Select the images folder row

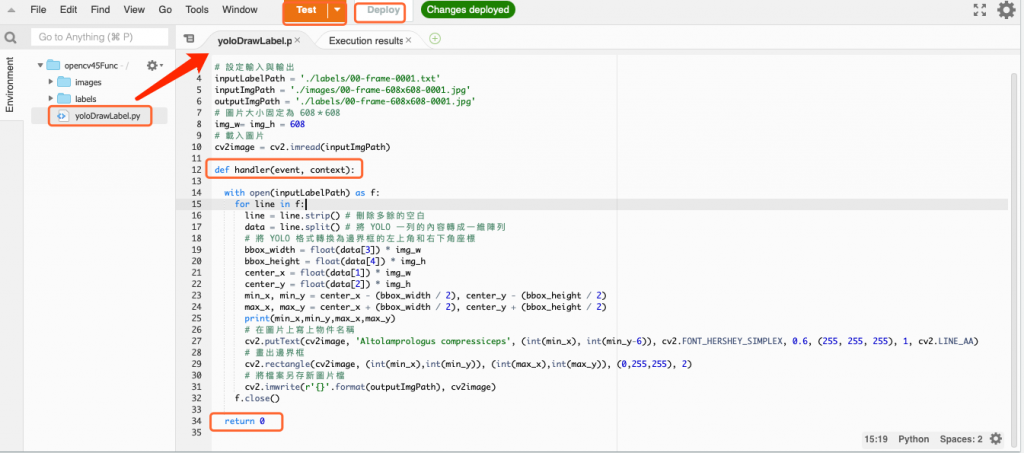coord(88,82)
